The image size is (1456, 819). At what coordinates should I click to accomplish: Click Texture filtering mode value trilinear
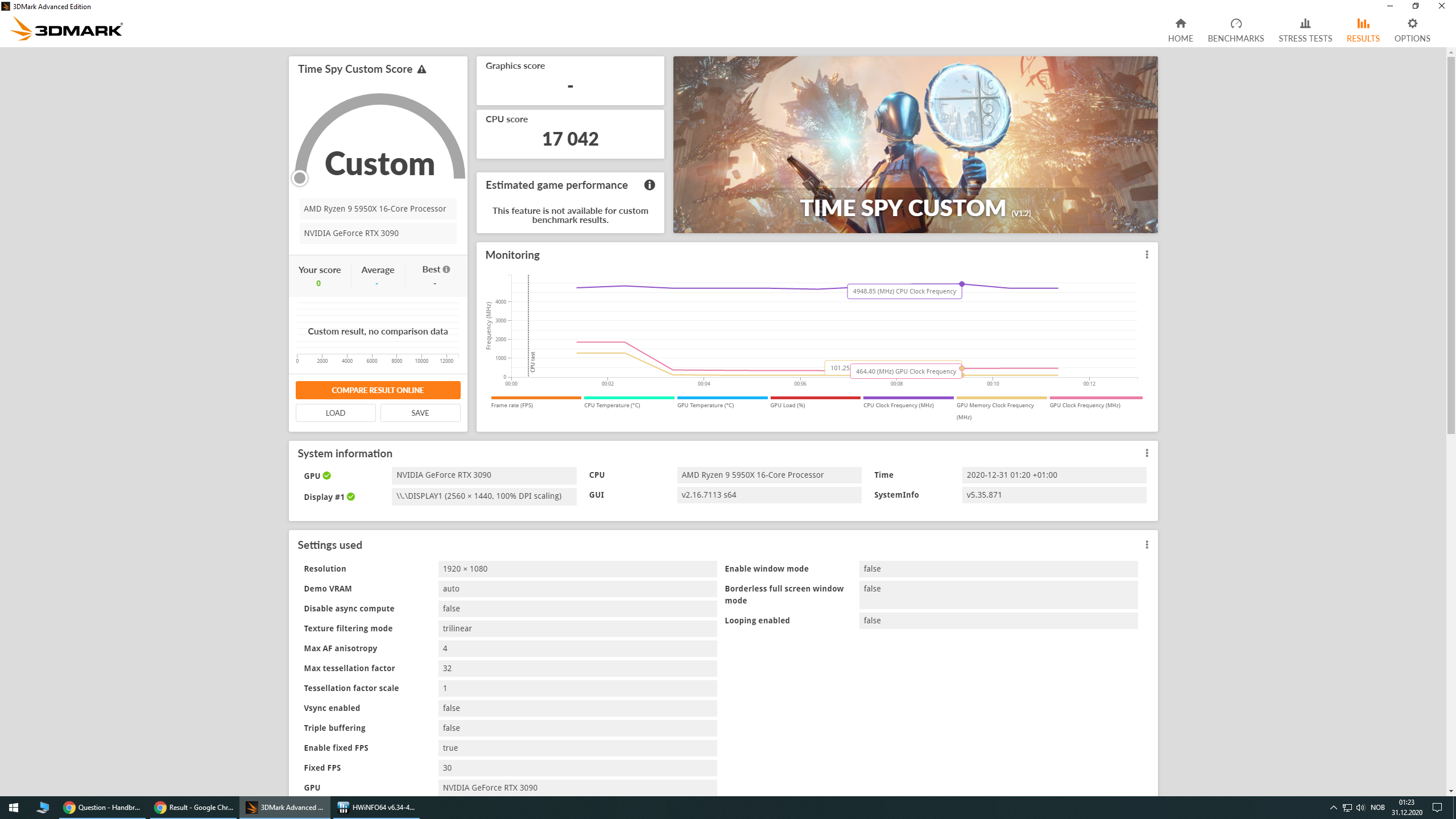pyautogui.click(x=577, y=628)
